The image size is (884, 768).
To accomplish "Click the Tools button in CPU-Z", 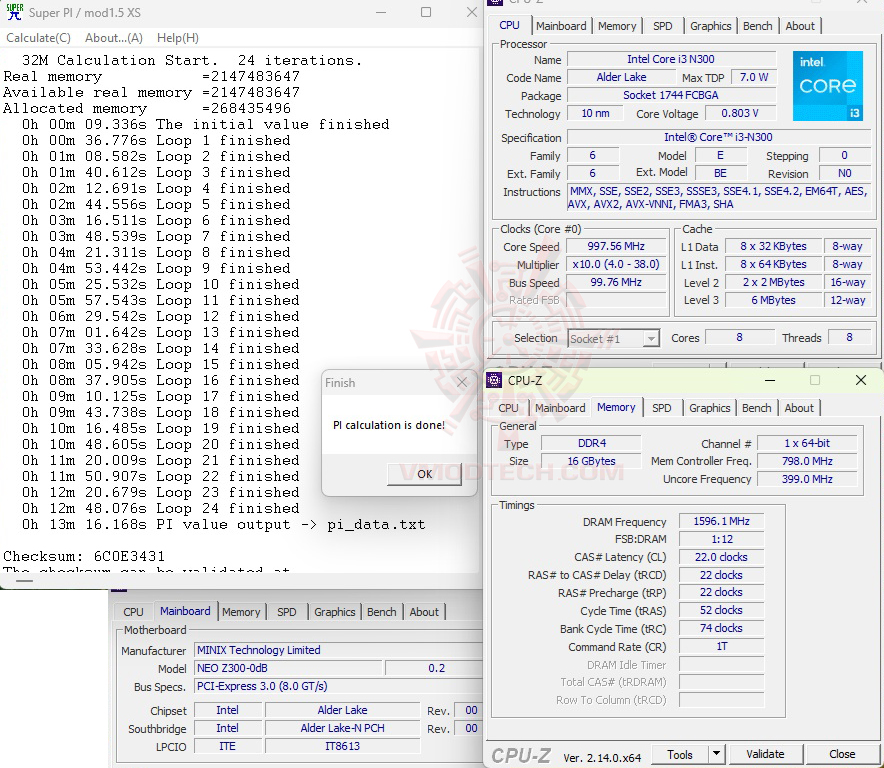I will click(680, 754).
